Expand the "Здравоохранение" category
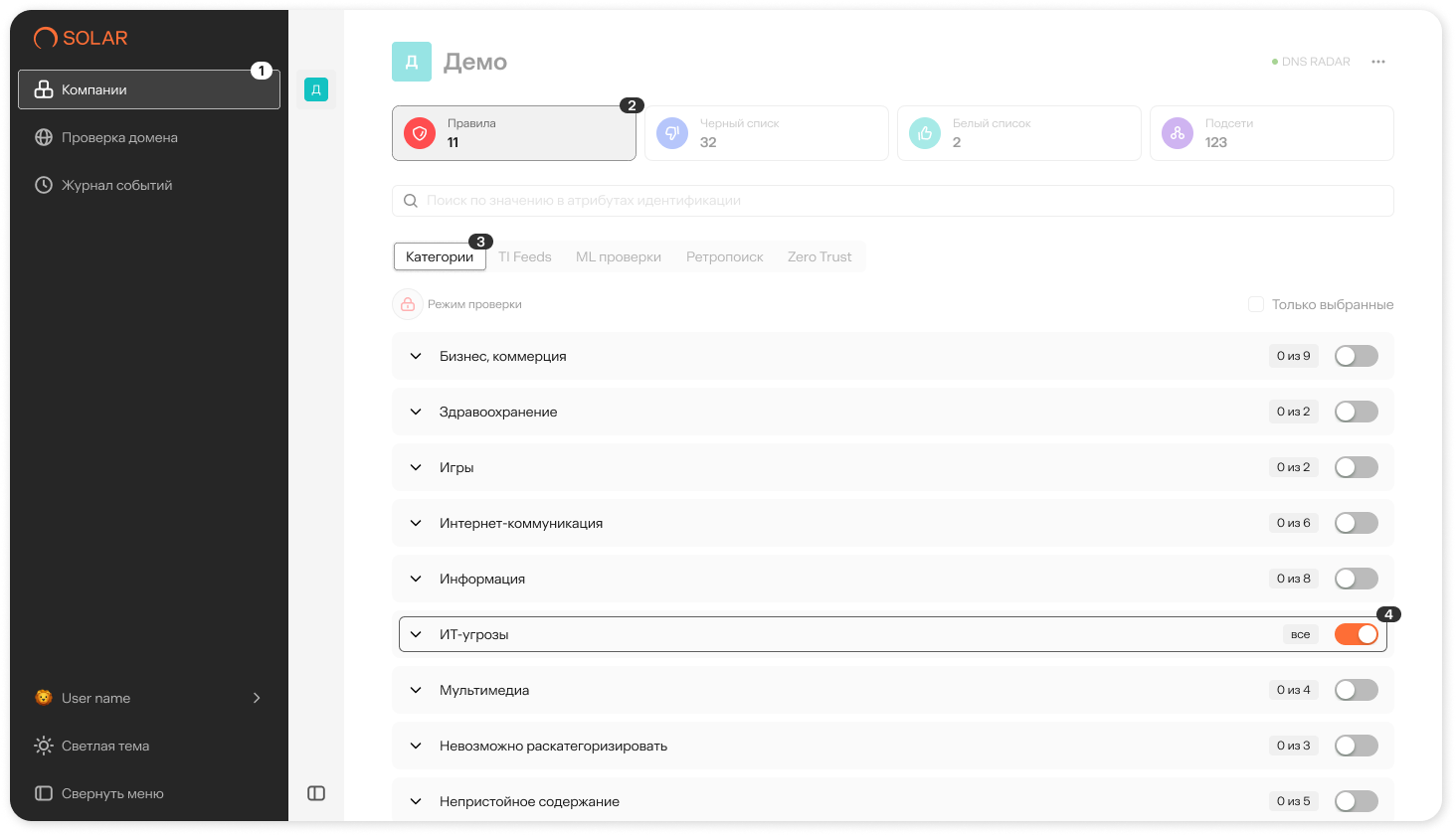Image resolution: width=1456 pixels, height=835 pixels. pyautogui.click(x=415, y=412)
